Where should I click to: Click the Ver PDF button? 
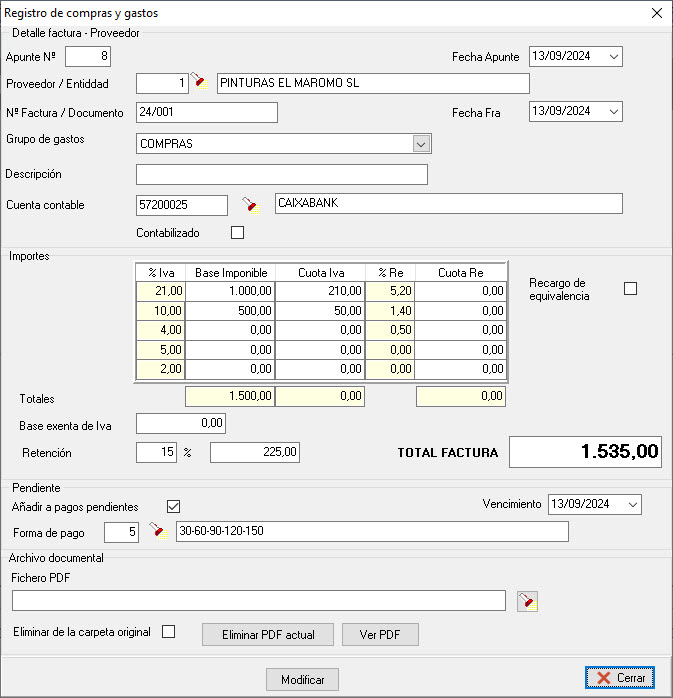point(380,634)
